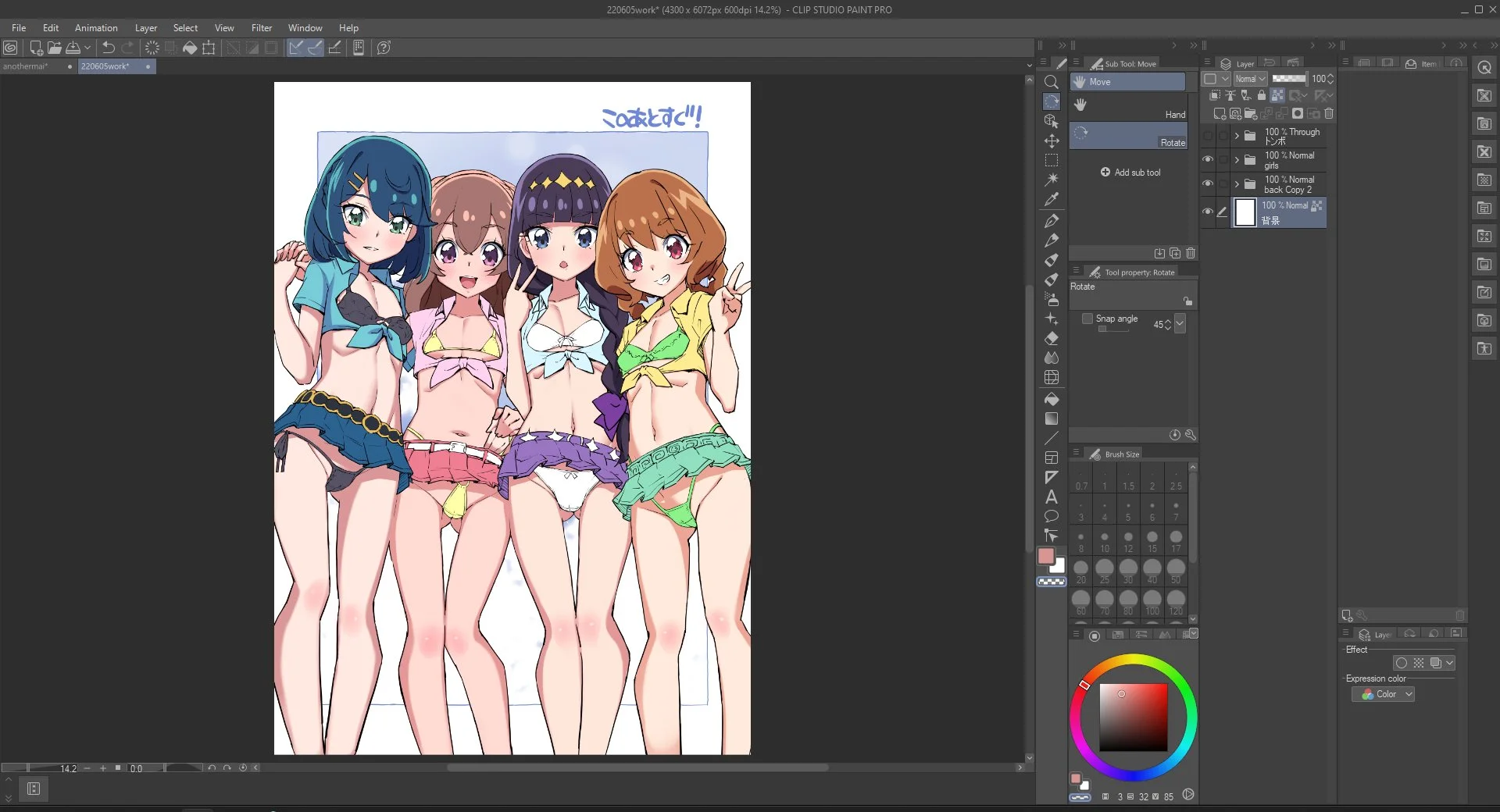Switch to the 220605work document tab
The image size is (1500, 812).
(116, 66)
